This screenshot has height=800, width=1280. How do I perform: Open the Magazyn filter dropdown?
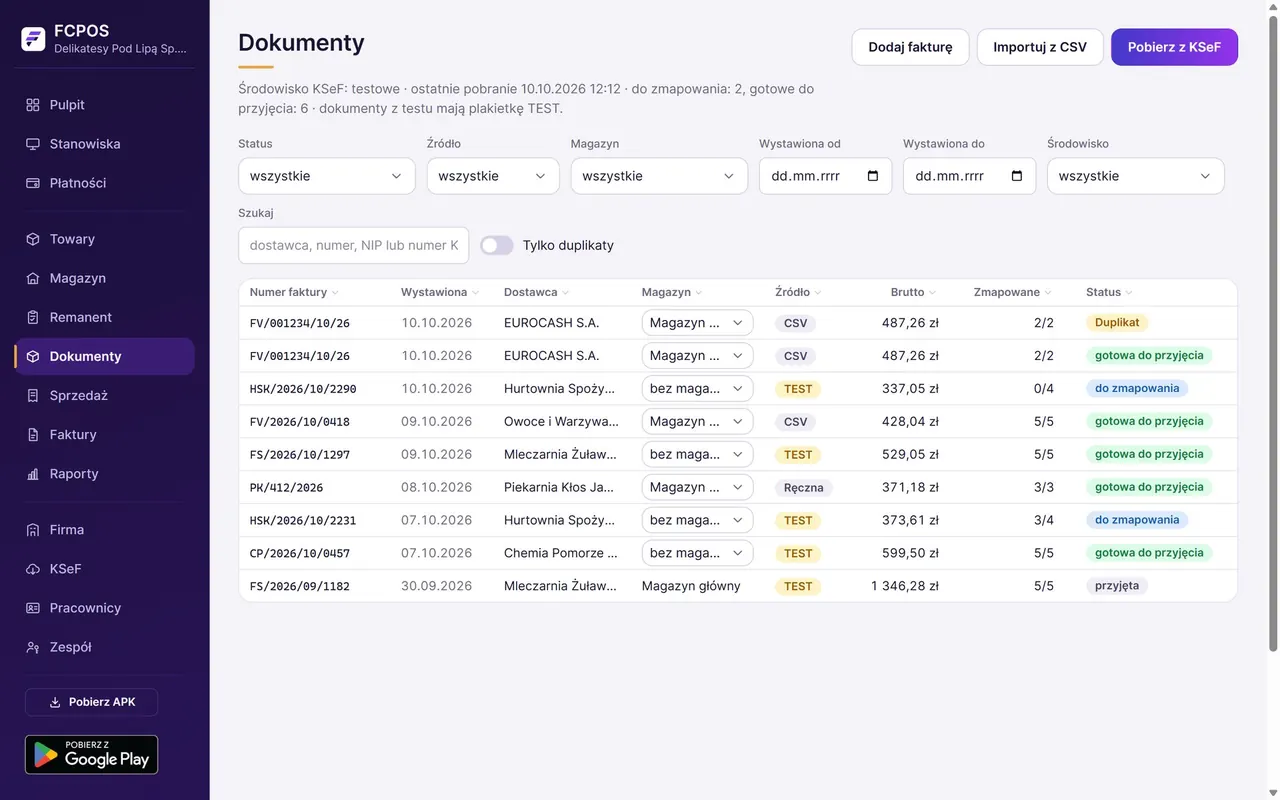(659, 176)
